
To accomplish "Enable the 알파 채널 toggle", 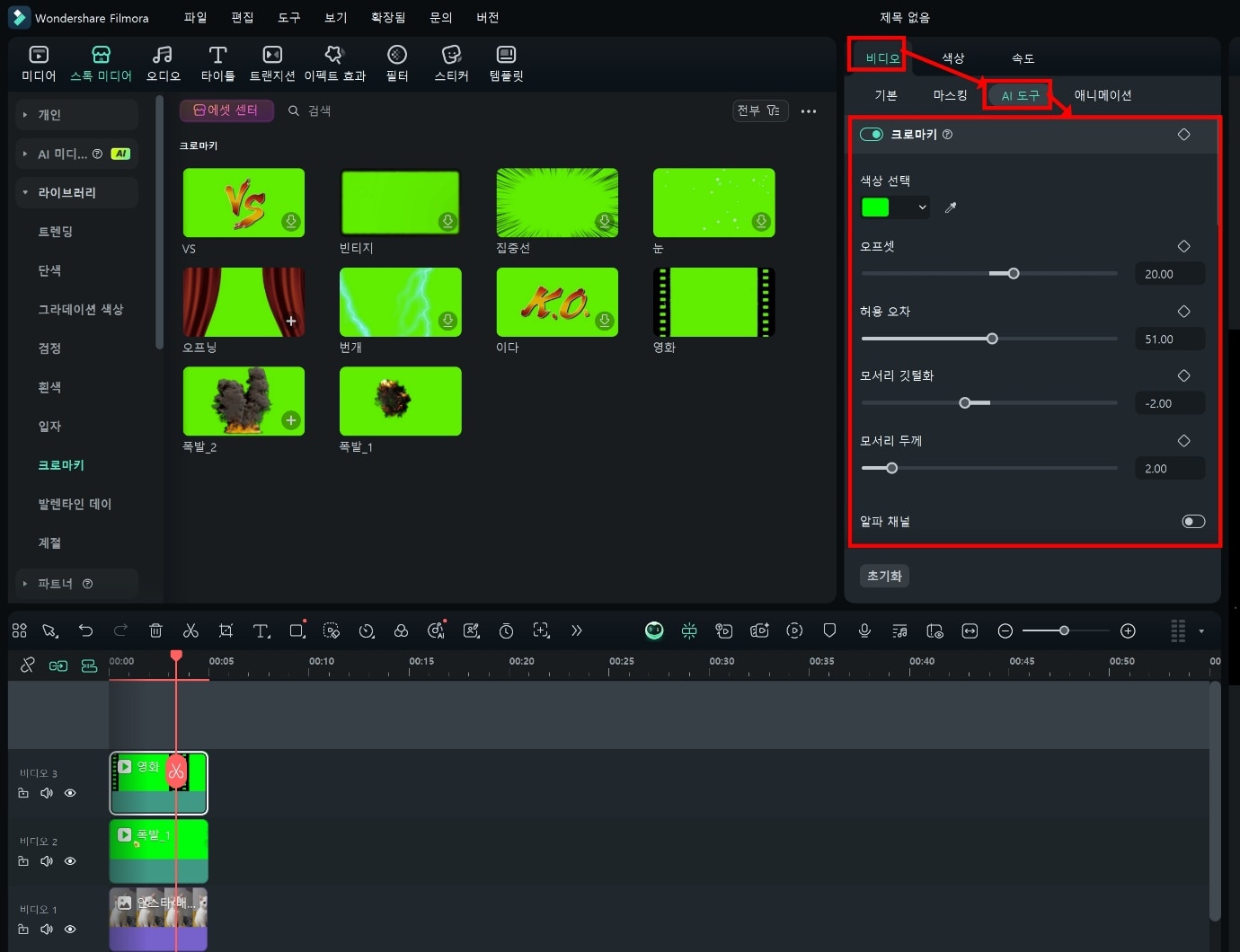I will 1192,522.
